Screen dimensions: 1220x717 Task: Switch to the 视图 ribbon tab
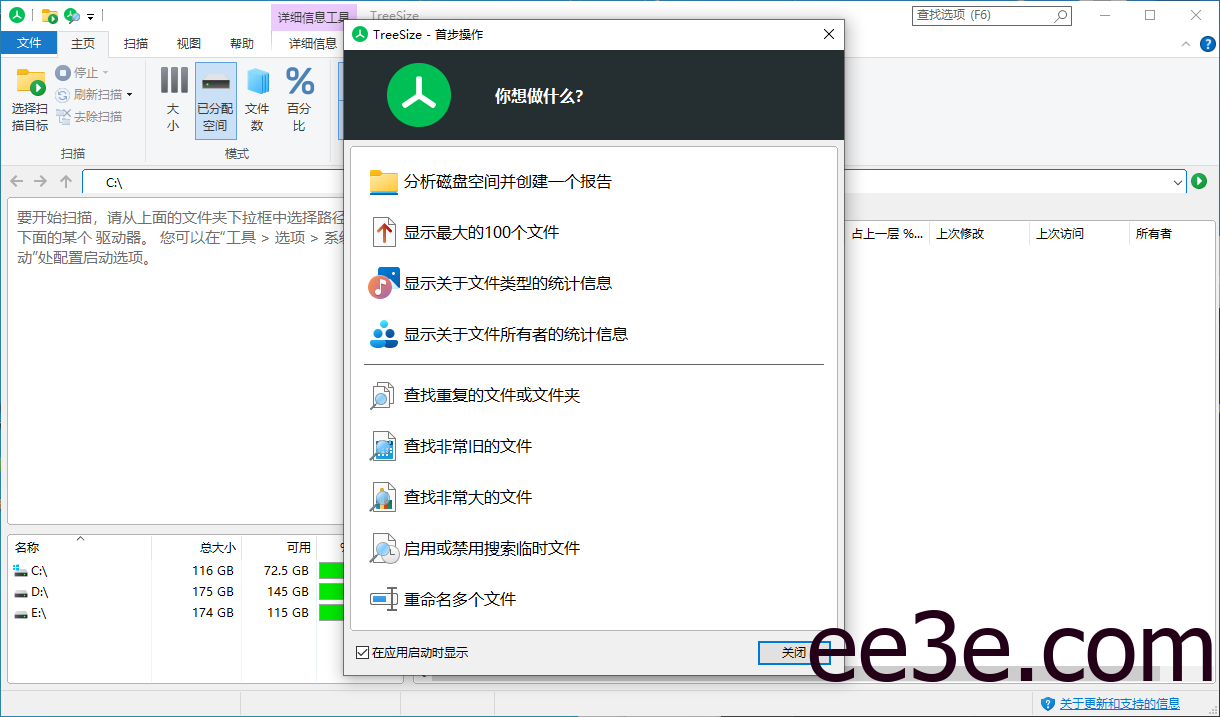click(x=188, y=43)
